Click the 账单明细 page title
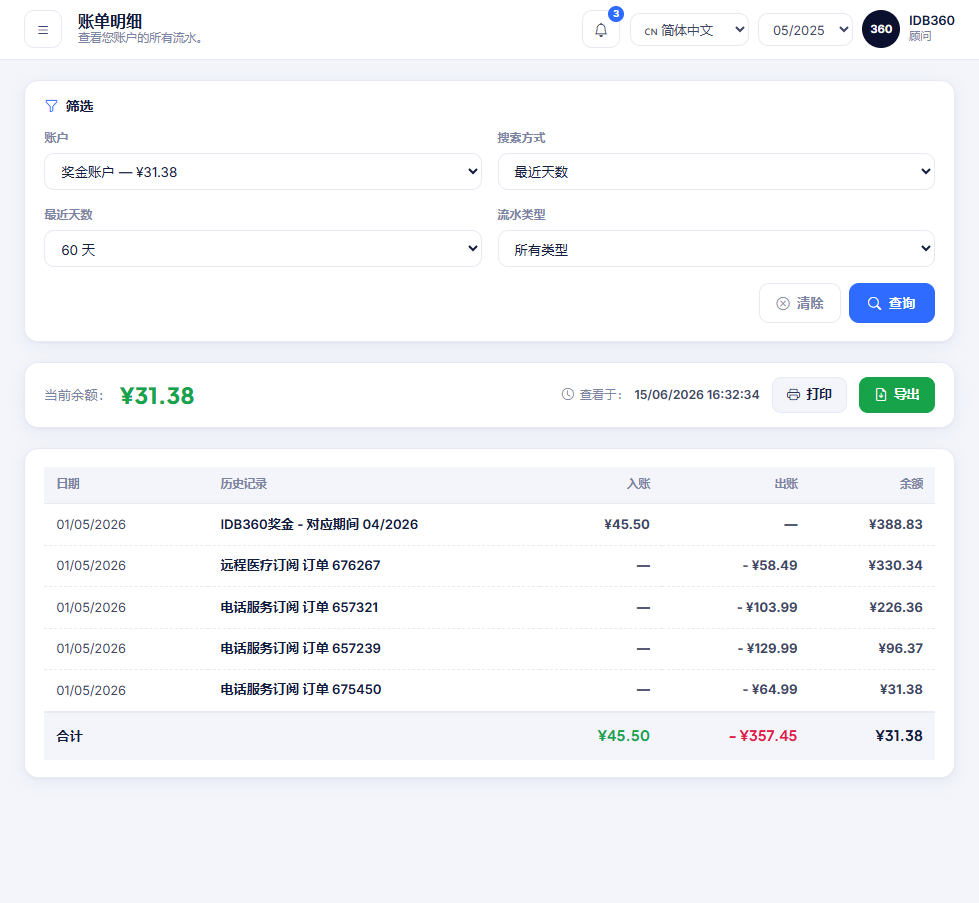979x903 pixels. tap(110, 21)
